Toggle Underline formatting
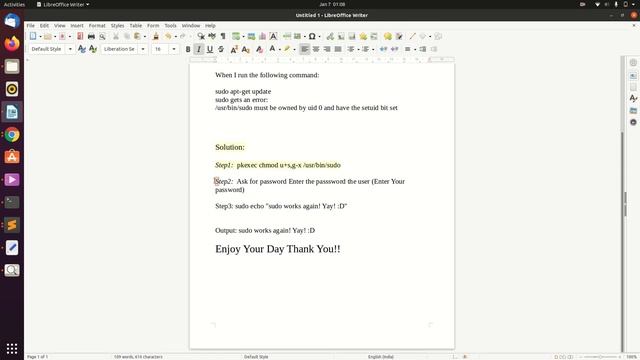This screenshot has width=640, height=360. click(x=210, y=49)
